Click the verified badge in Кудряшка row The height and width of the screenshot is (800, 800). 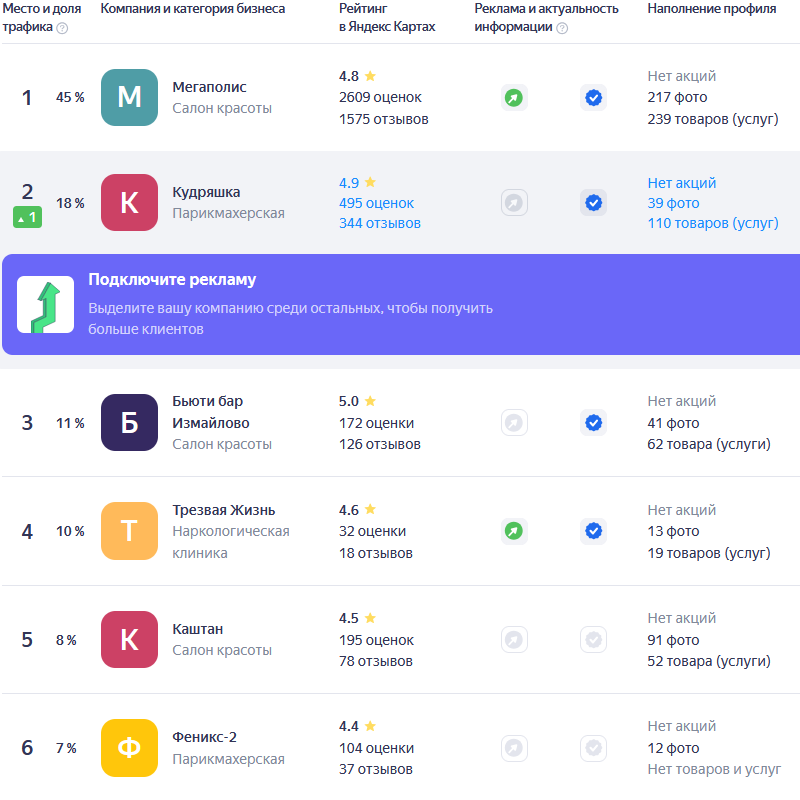click(x=593, y=203)
